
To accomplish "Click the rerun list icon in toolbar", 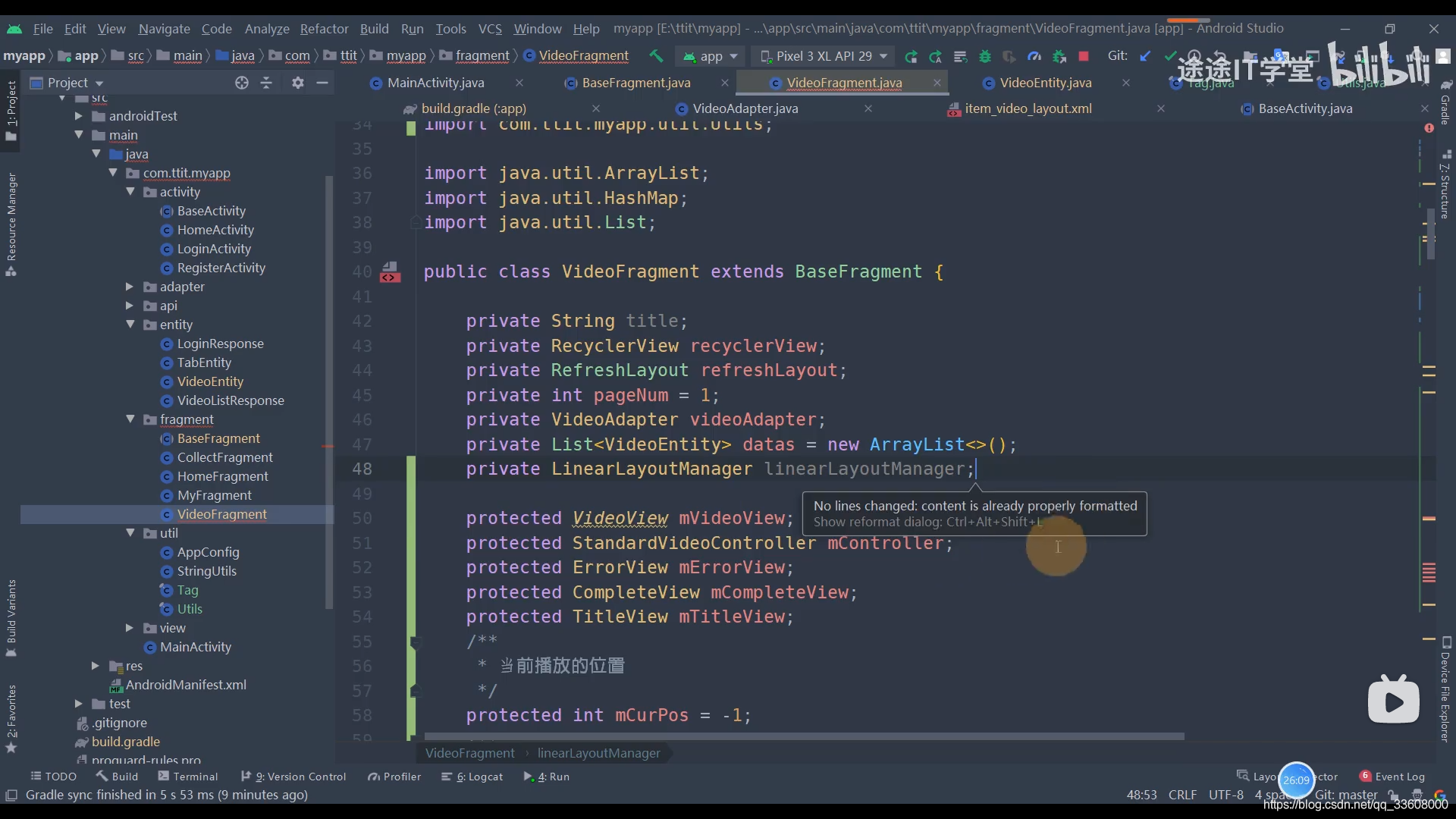I will pyautogui.click(x=960, y=56).
